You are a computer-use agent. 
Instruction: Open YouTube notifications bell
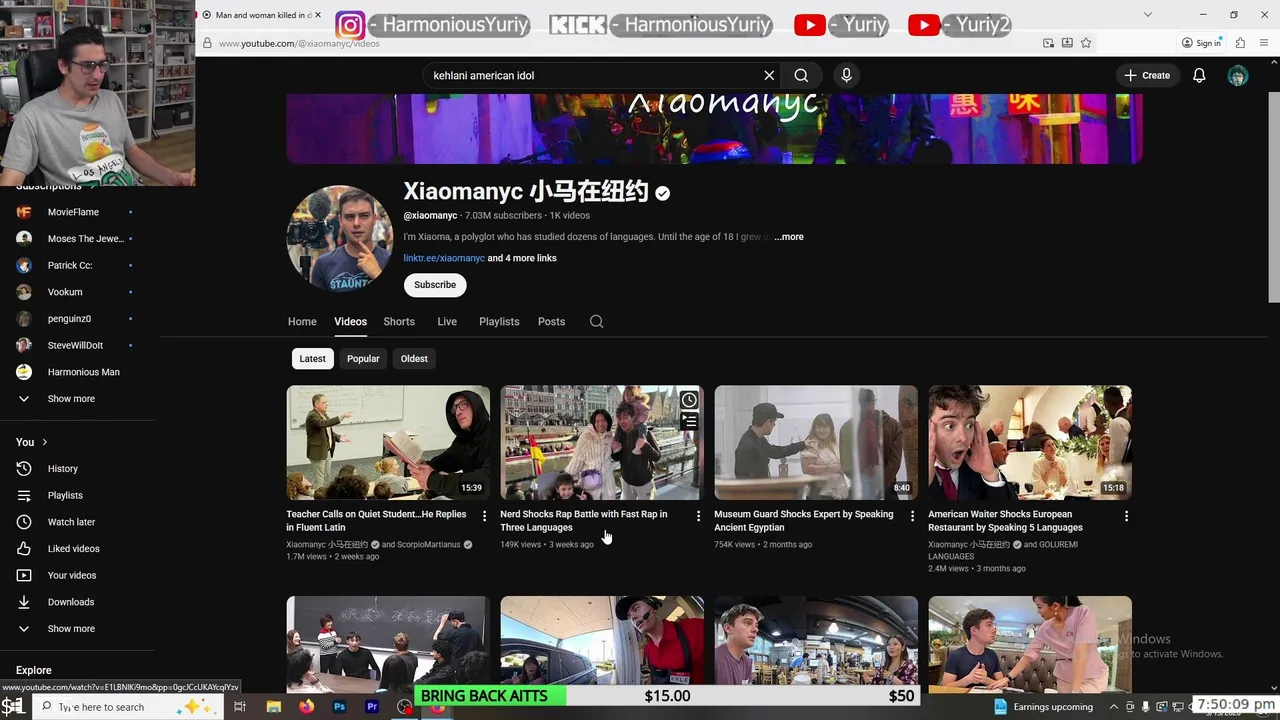(x=1199, y=75)
